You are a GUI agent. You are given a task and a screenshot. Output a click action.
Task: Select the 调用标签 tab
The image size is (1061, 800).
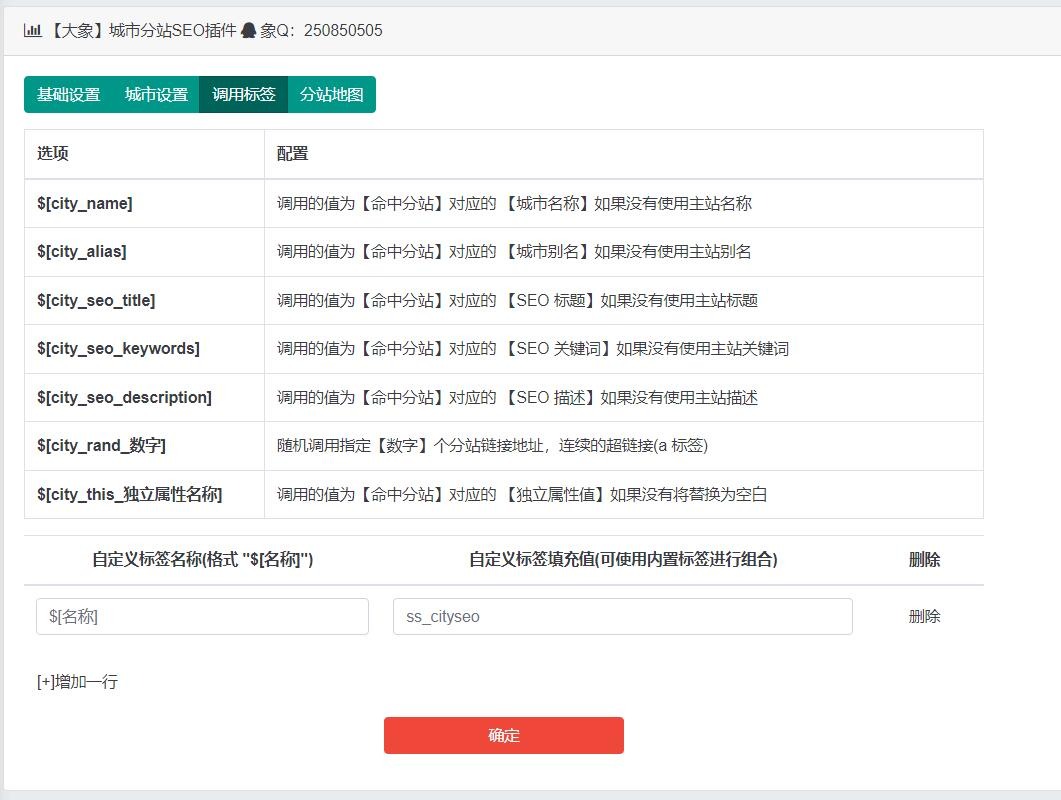243,95
